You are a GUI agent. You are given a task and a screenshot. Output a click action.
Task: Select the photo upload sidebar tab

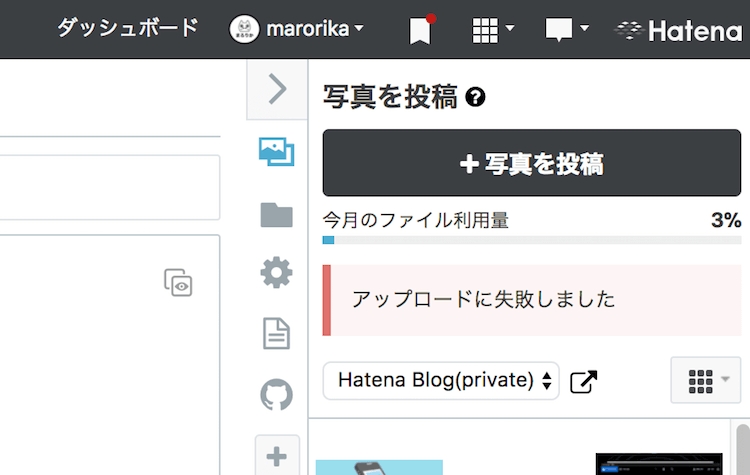[276, 152]
